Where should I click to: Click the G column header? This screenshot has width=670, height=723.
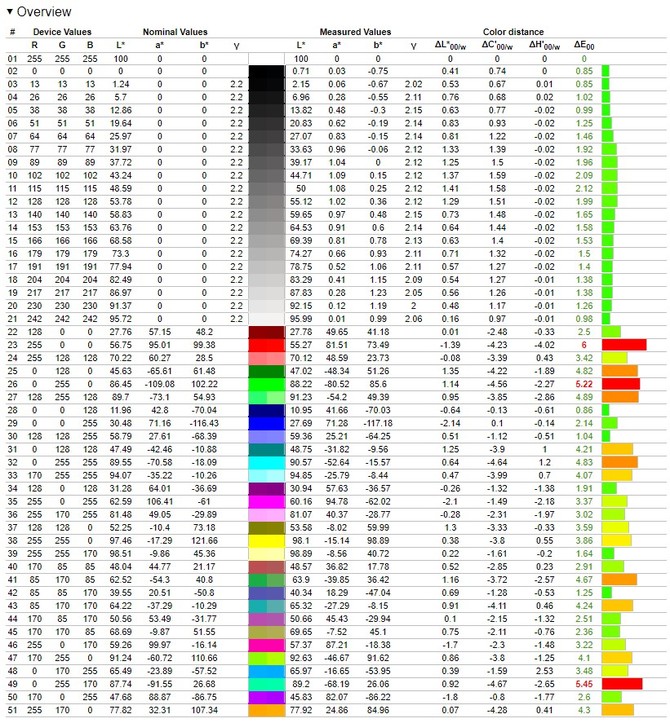tap(62, 45)
